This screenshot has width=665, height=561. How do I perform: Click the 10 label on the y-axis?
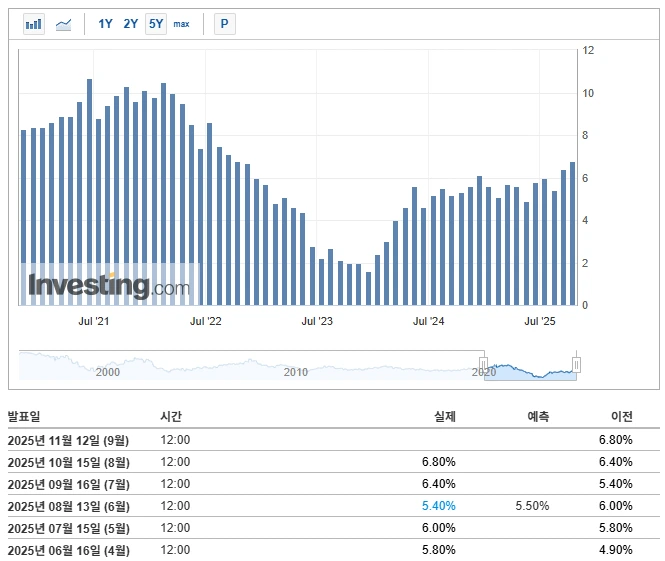point(588,93)
